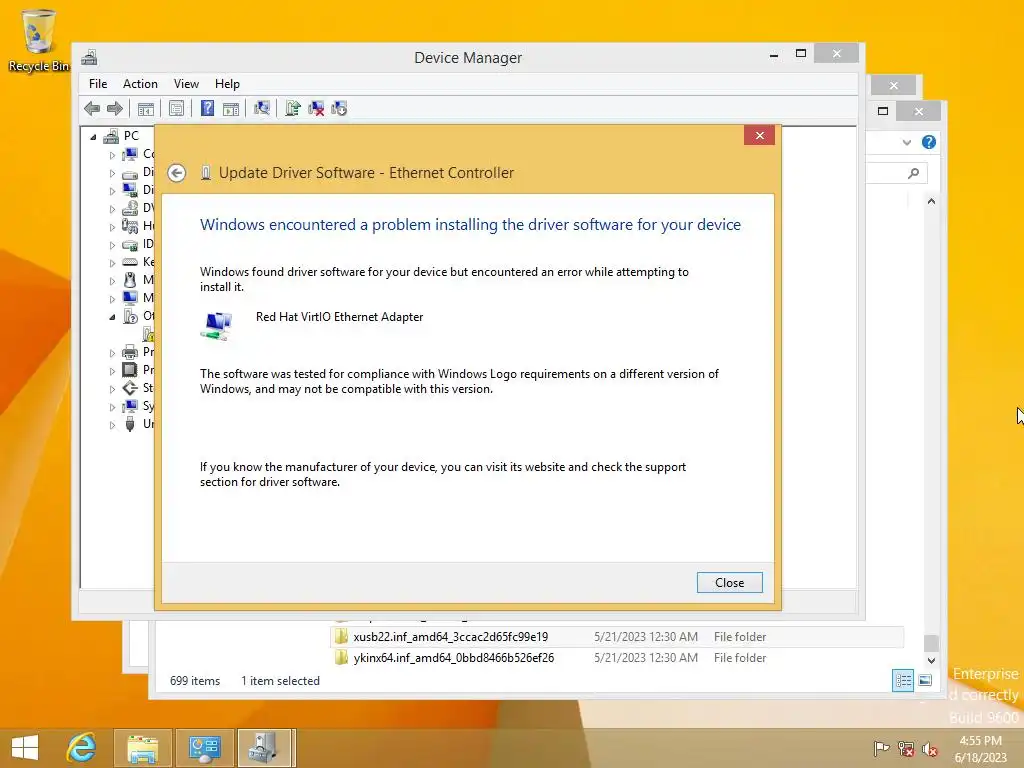Open Action Center flag in system tray
The height and width of the screenshot is (768, 1024).
(881, 748)
